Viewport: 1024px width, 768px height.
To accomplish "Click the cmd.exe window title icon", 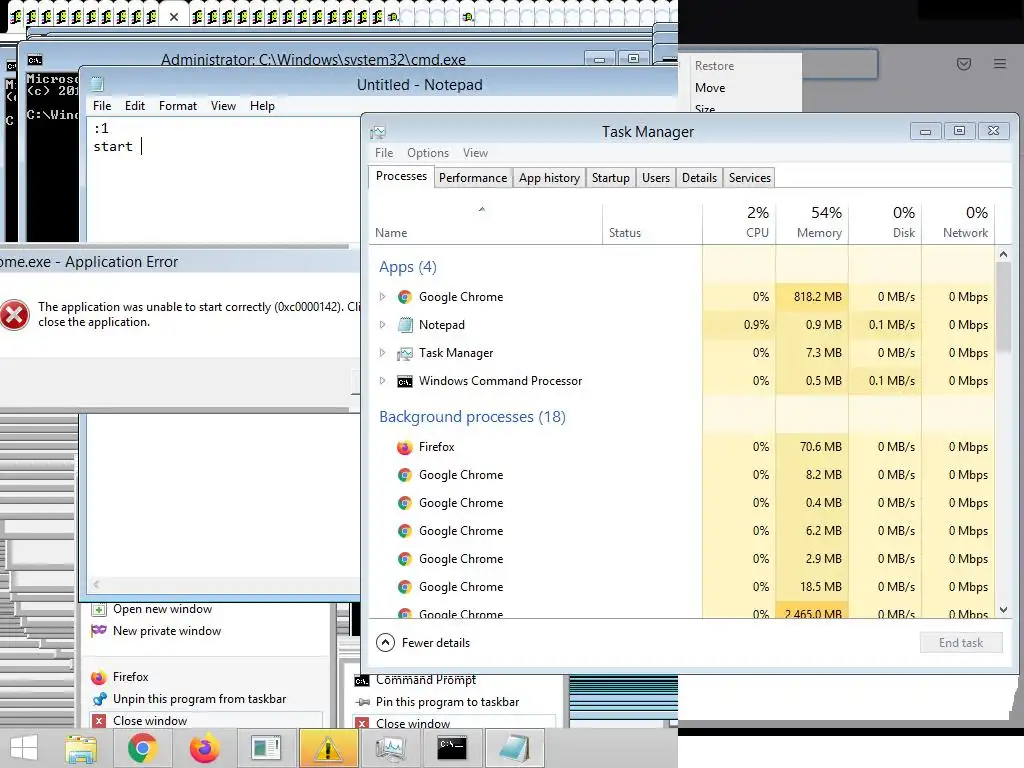I will click(x=35, y=60).
